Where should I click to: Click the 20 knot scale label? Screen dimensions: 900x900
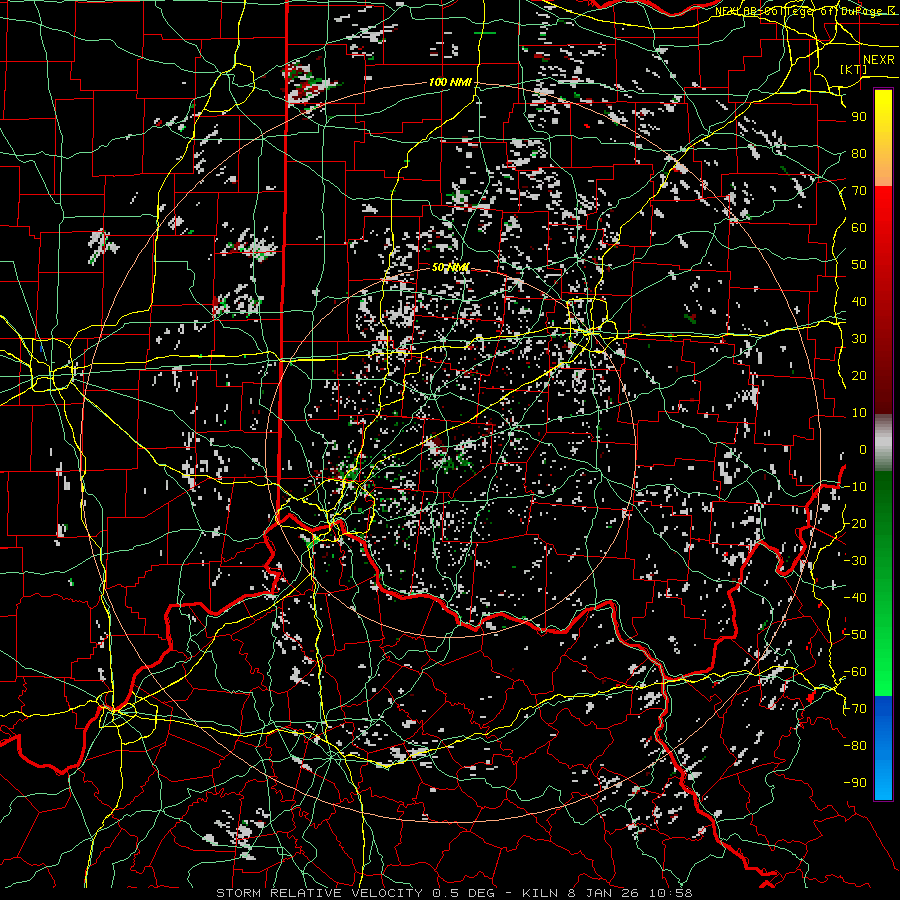pyautogui.click(x=859, y=376)
